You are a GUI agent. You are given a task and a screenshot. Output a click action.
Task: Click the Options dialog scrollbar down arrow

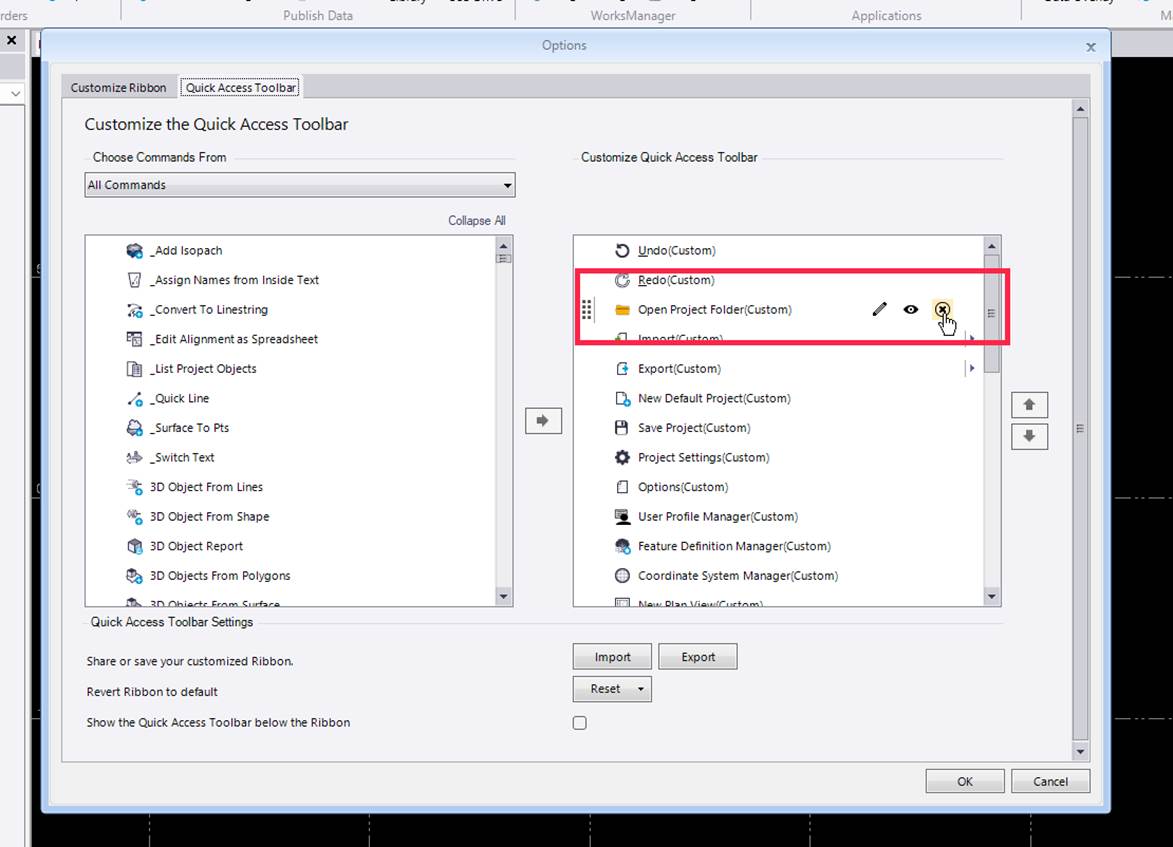click(1079, 751)
